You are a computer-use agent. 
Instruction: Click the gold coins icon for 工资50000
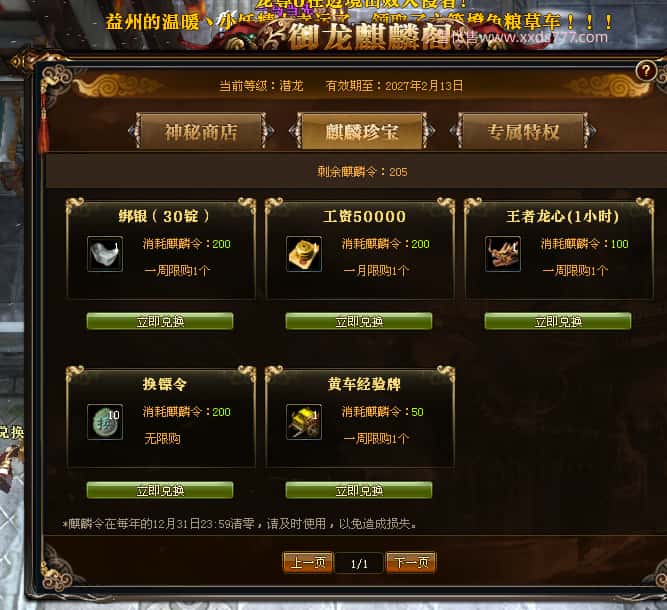click(x=304, y=254)
